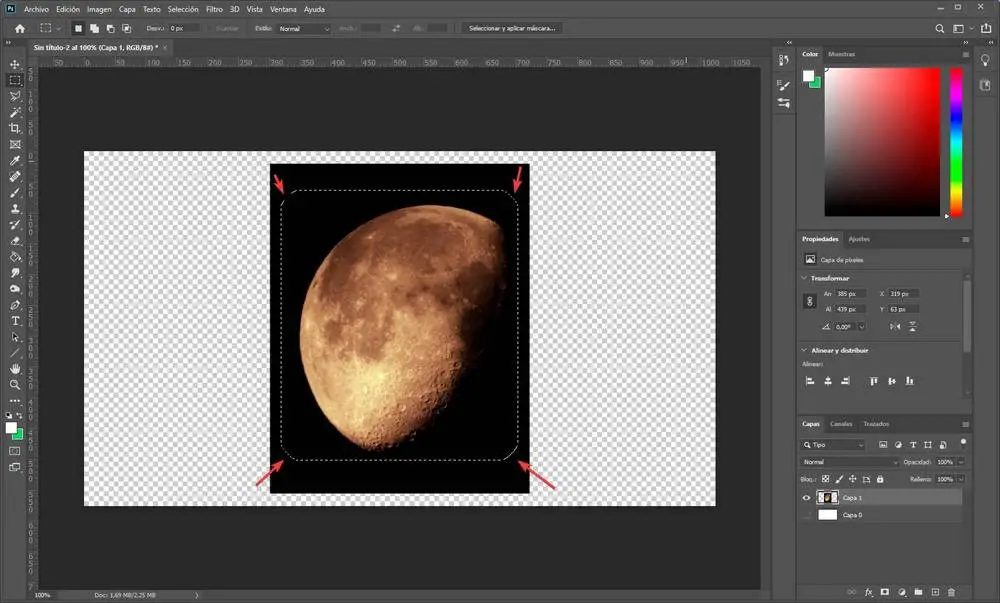
Task: Pick a color in the color field
Action: [x=882, y=140]
